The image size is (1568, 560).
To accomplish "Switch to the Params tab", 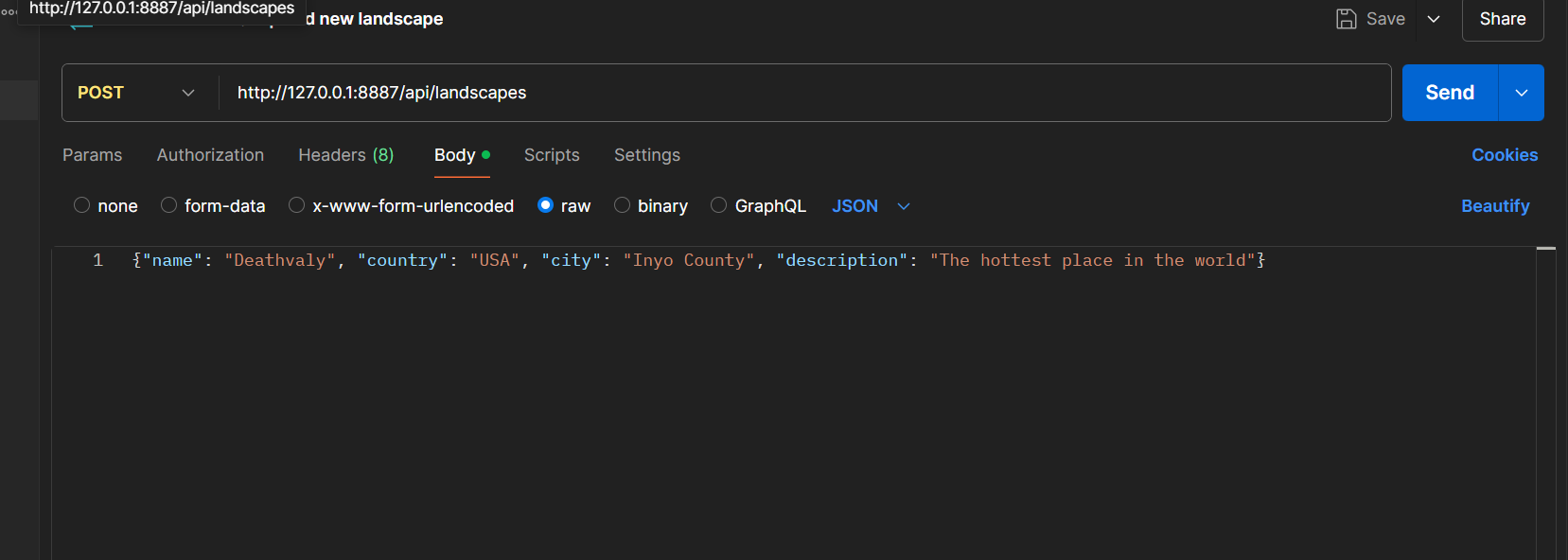I will (92, 155).
